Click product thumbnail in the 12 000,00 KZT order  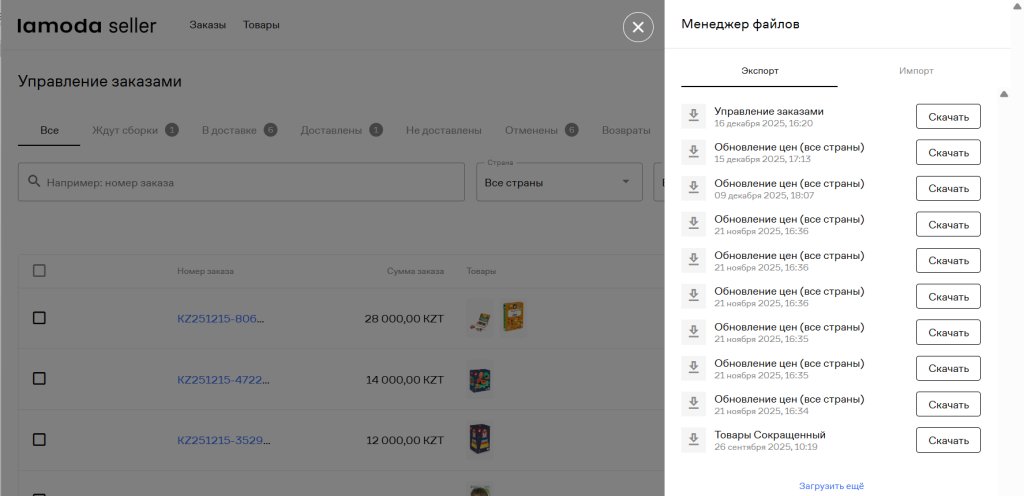(479, 439)
